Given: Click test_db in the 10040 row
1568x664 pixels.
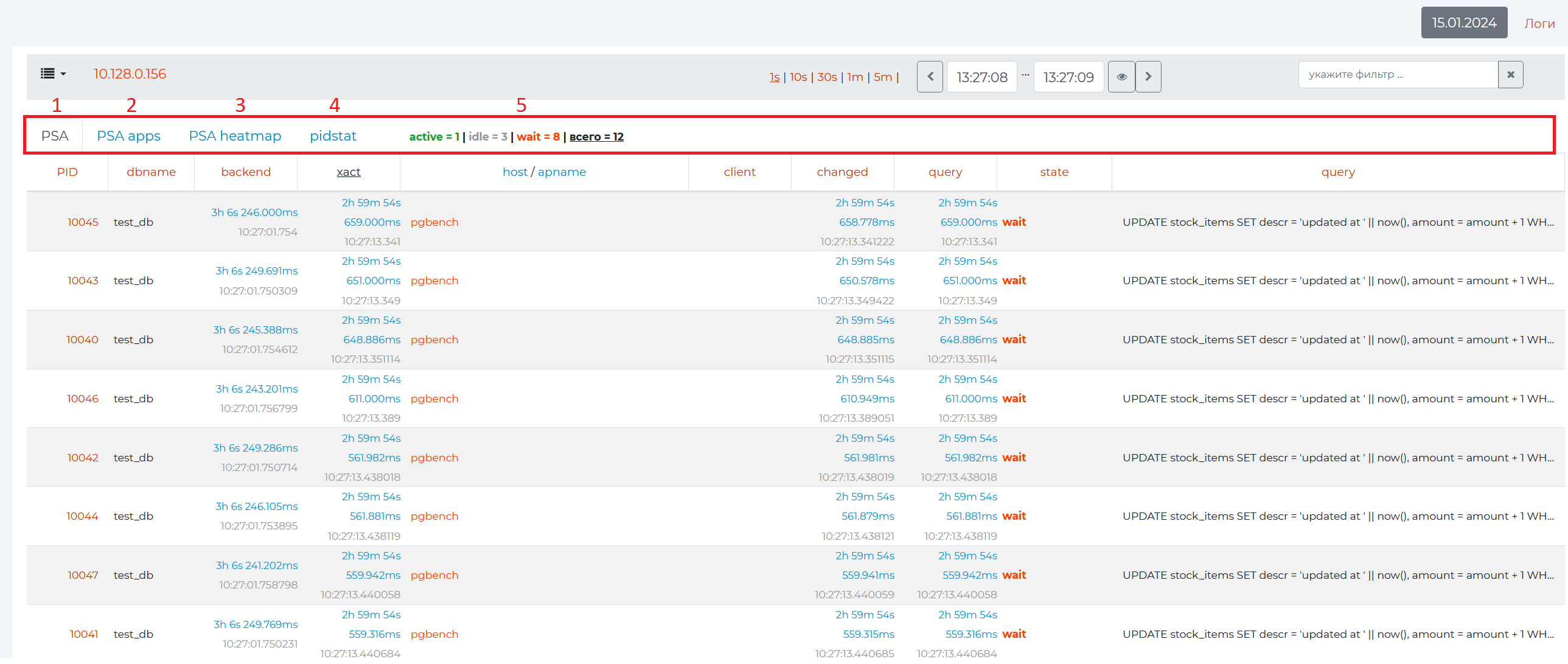Looking at the screenshot, I should (x=133, y=340).
